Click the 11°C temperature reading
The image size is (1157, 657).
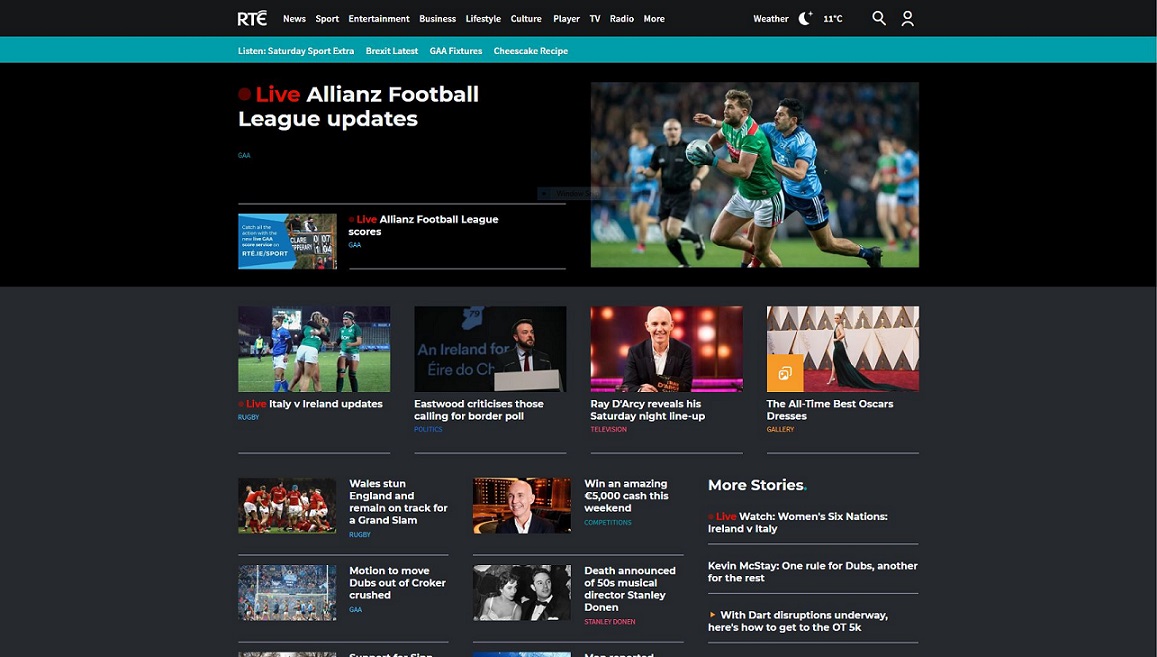click(x=833, y=19)
